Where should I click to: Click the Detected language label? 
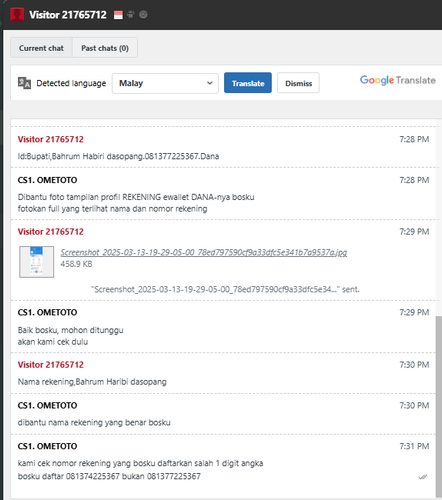(71, 83)
